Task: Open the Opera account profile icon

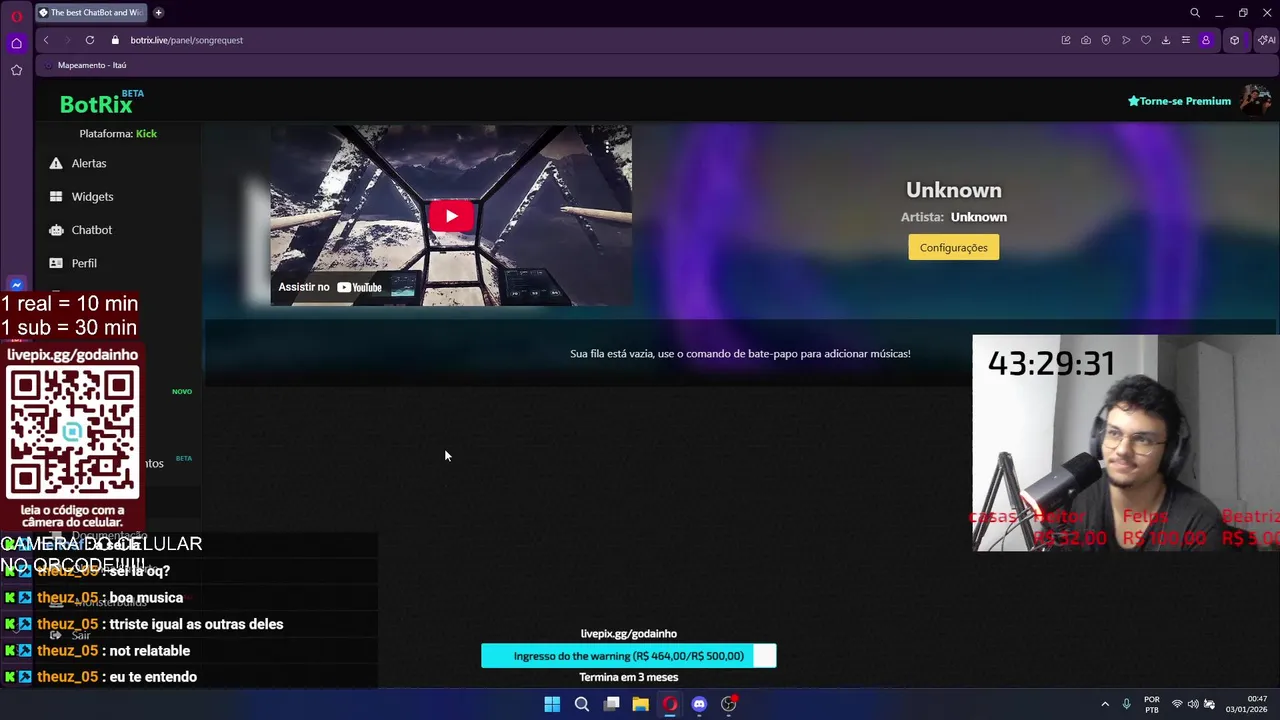Action: [1206, 40]
